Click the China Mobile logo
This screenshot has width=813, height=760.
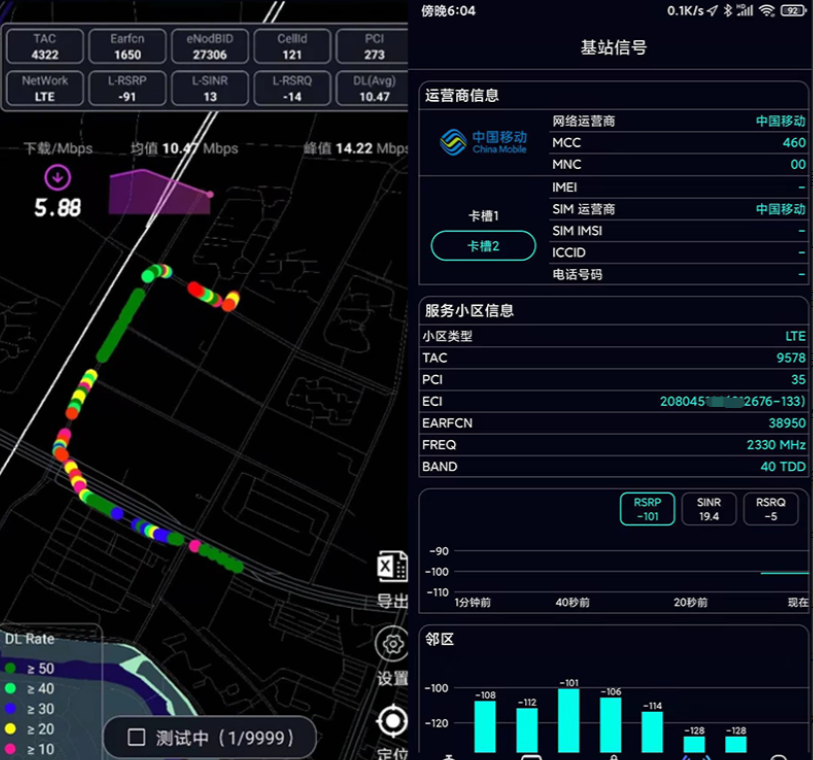click(483, 142)
